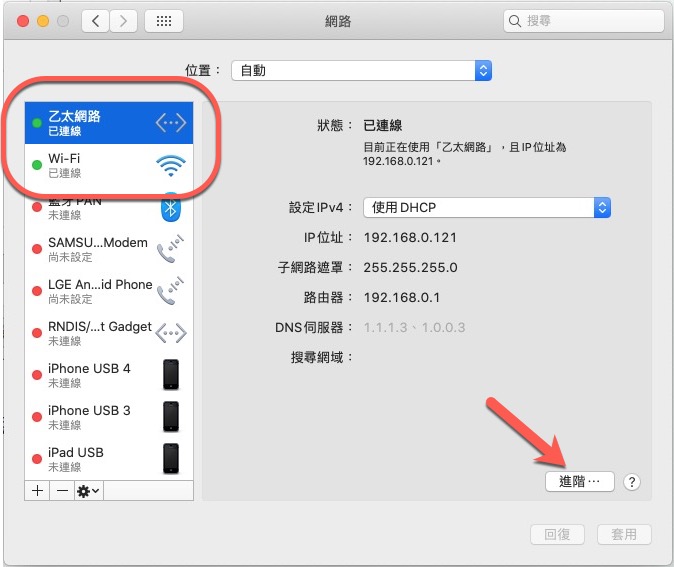The image size is (674, 567).
Task: Click the red status dot of iPhone USB 4
Action: 37,375
